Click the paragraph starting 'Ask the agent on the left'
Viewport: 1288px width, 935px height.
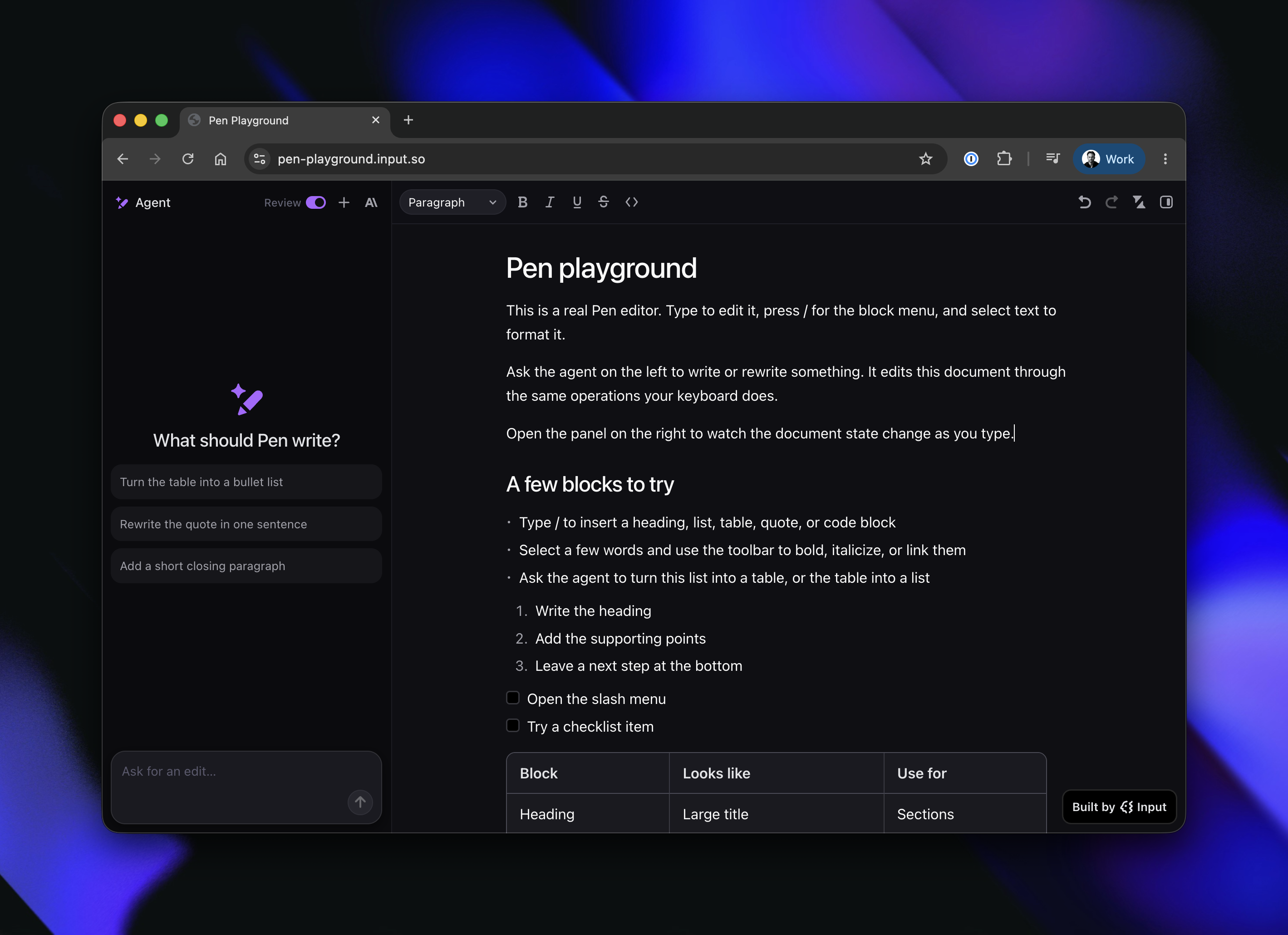click(x=786, y=384)
